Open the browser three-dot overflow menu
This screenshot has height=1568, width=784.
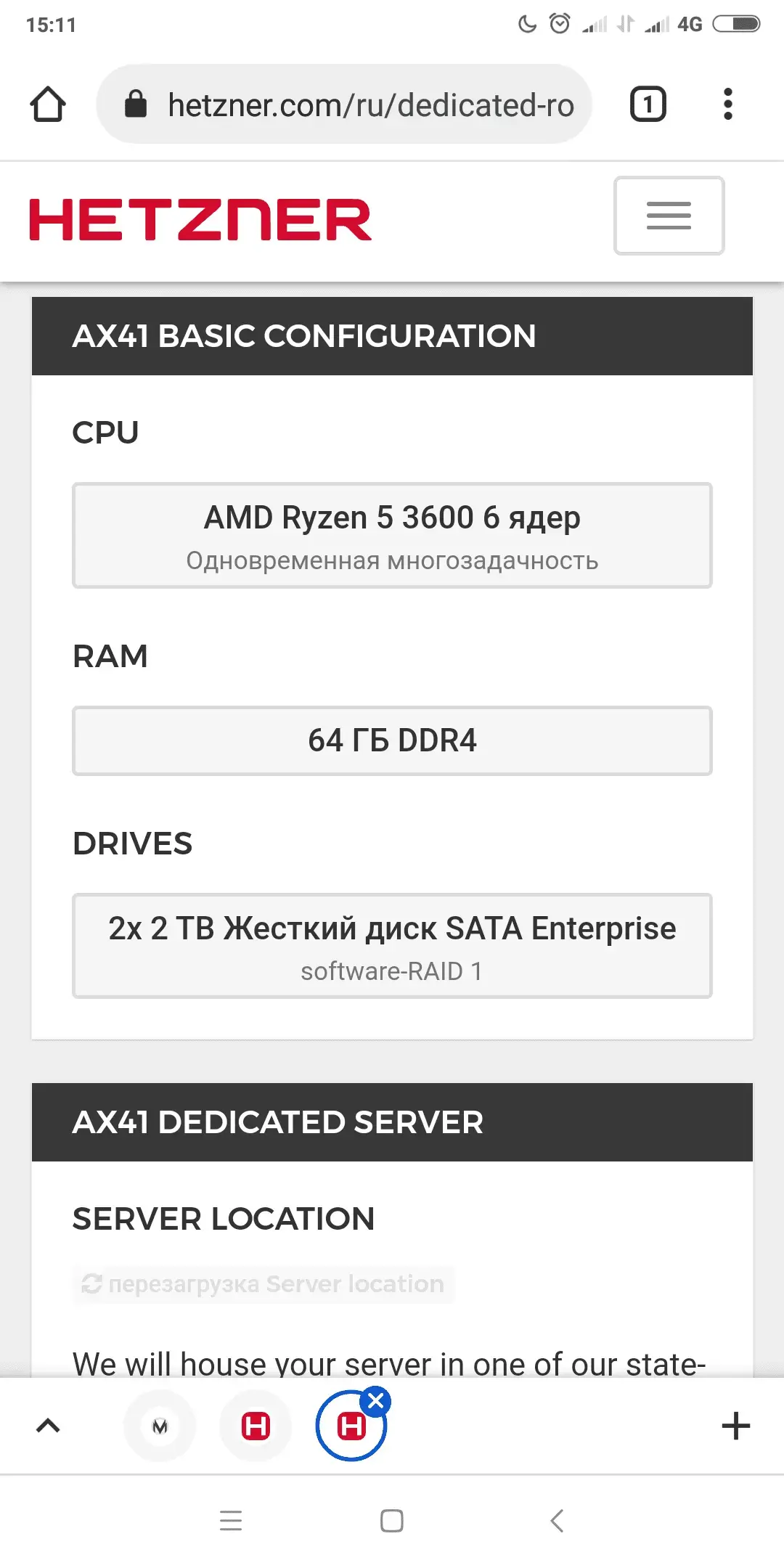[x=728, y=104]
